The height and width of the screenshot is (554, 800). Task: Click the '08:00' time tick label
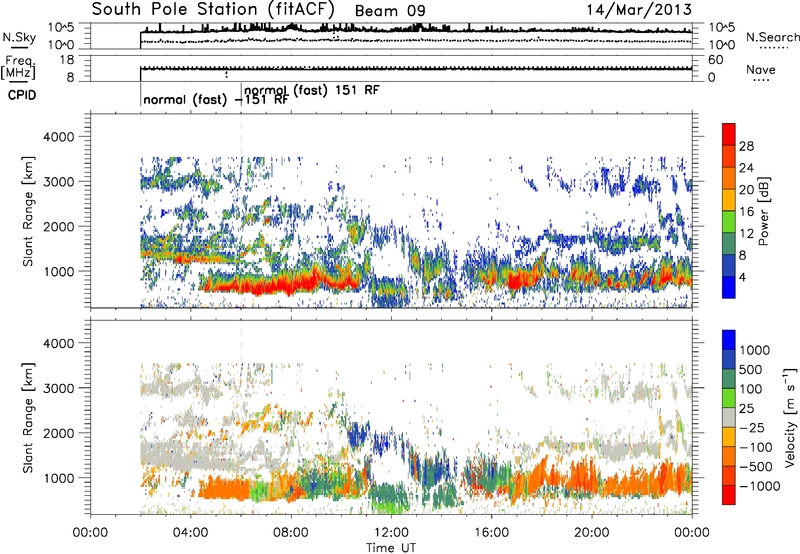click(291, 533)
